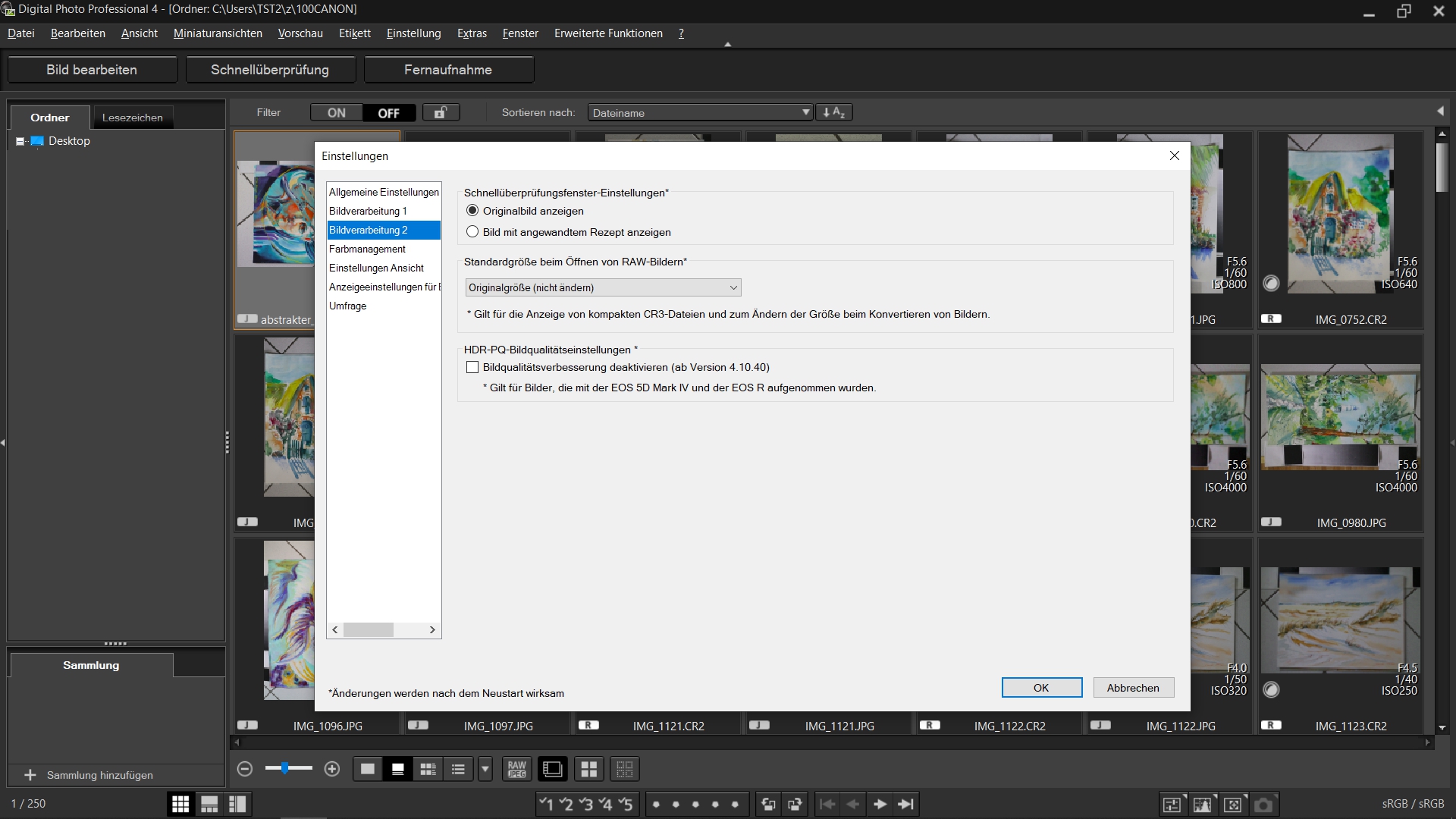The width and height of the screenshot is (1456, 819).
Task: Select Umfrage settings category
Action: click(384, 306)
